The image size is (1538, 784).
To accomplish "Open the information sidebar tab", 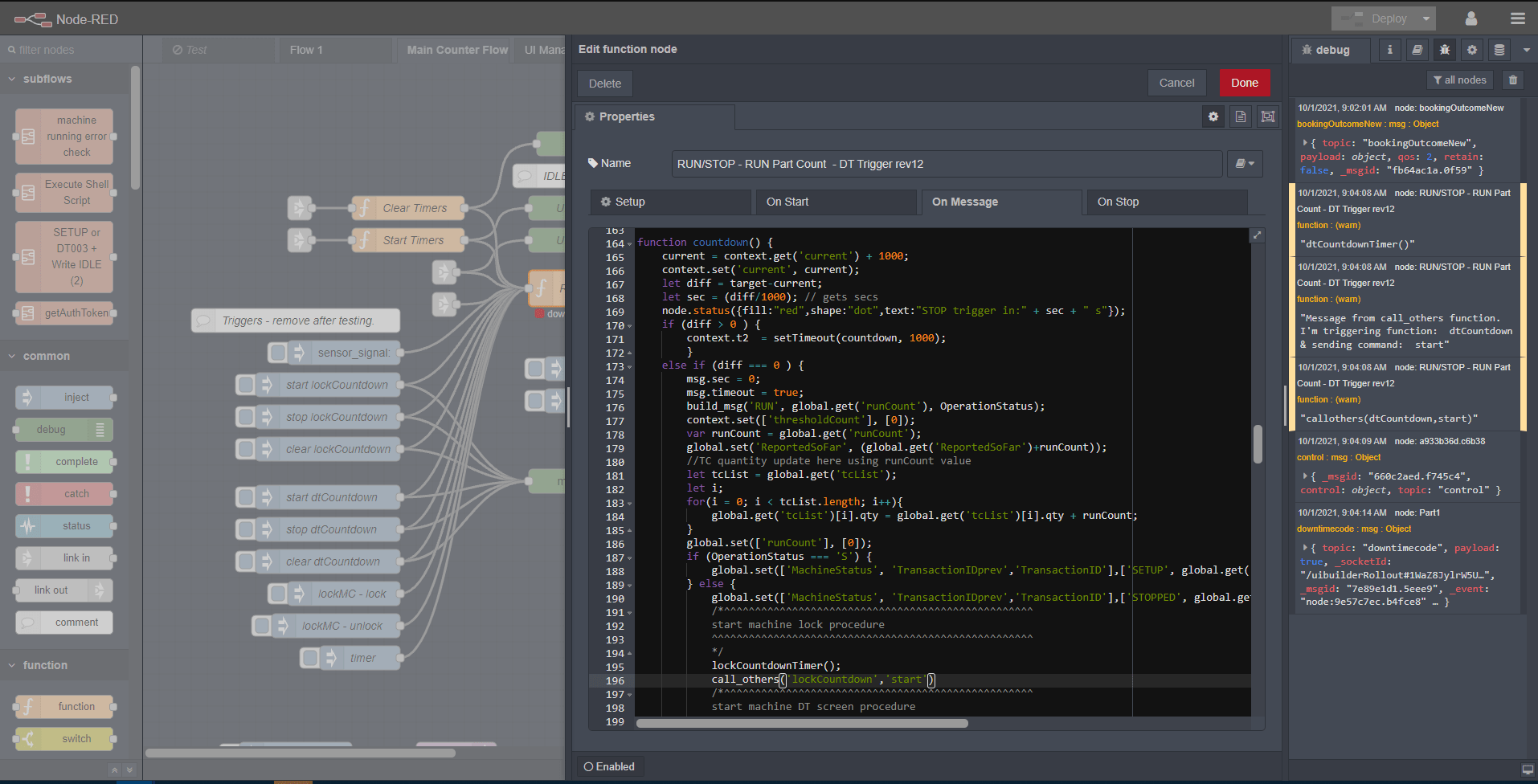I will [1390, 50].
